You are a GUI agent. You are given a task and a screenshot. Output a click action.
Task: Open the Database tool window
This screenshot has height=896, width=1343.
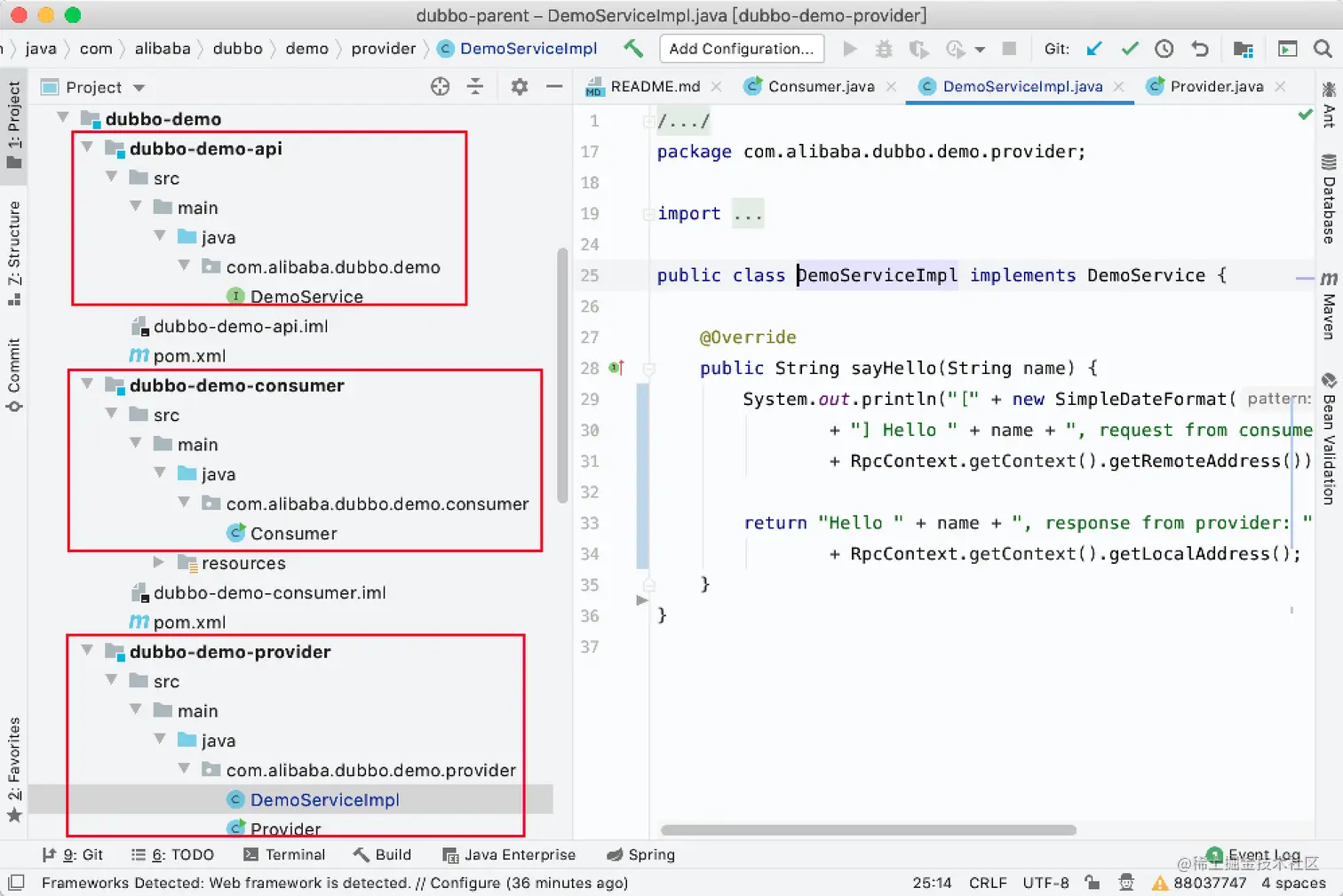pos(1329,199)
